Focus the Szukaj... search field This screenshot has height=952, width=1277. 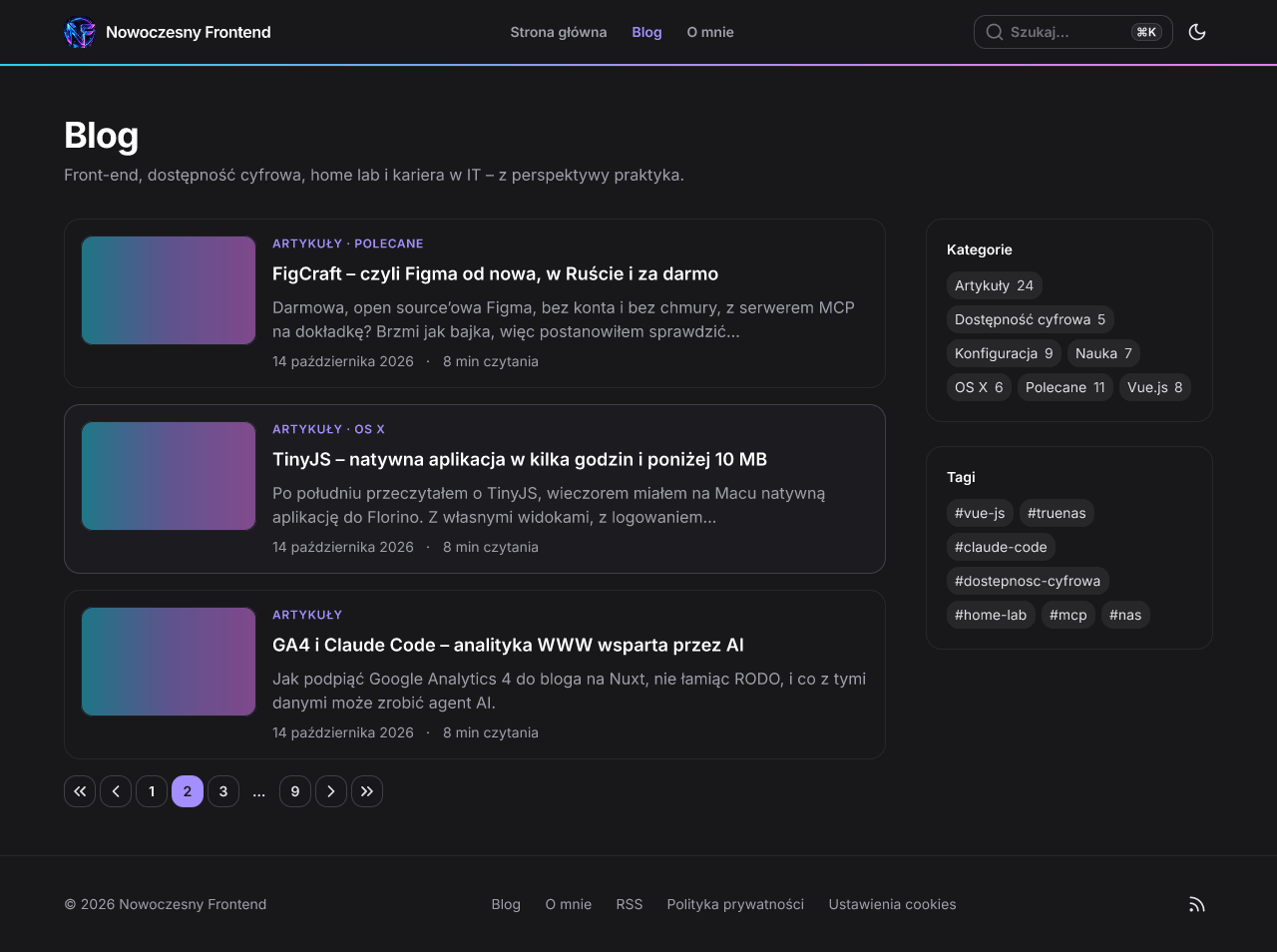coord(1073,32)
